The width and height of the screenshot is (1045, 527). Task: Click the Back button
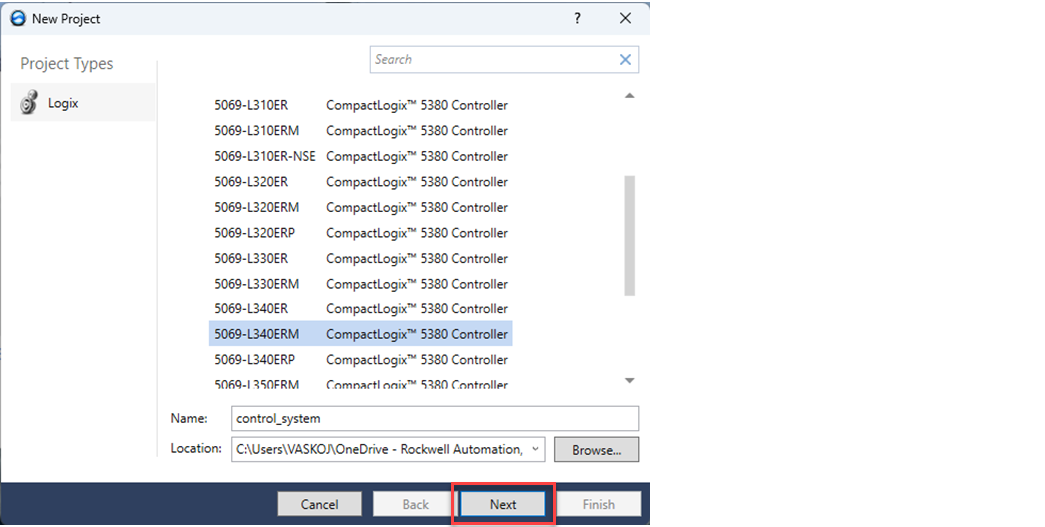point(415,504)
